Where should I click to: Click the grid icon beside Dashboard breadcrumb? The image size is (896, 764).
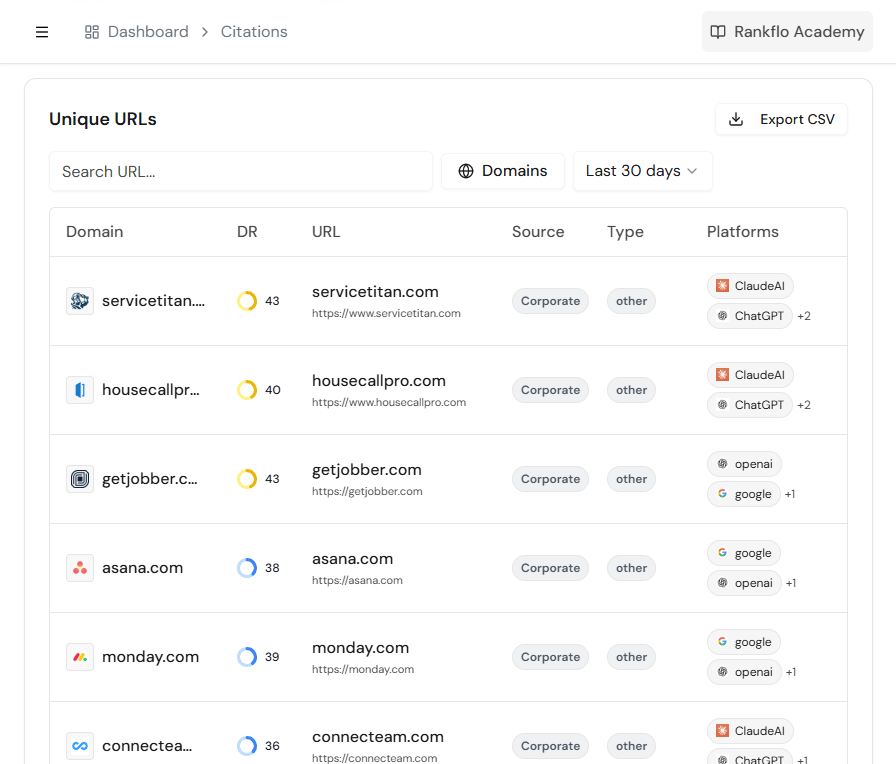tap(90, 31)
